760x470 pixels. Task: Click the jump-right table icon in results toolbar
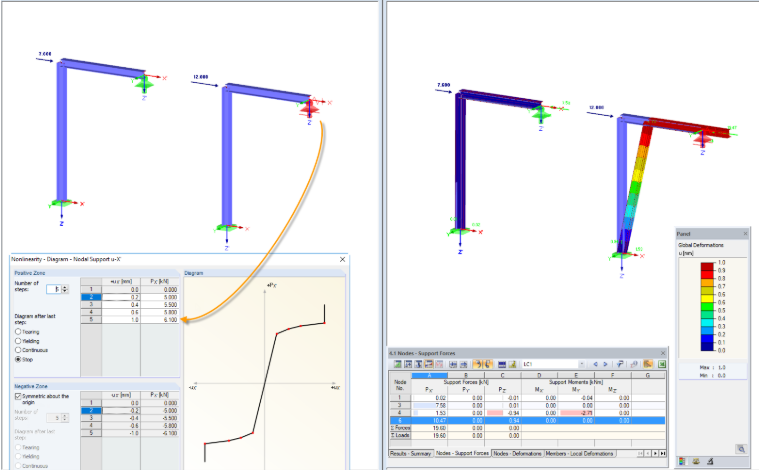point(464,364)
